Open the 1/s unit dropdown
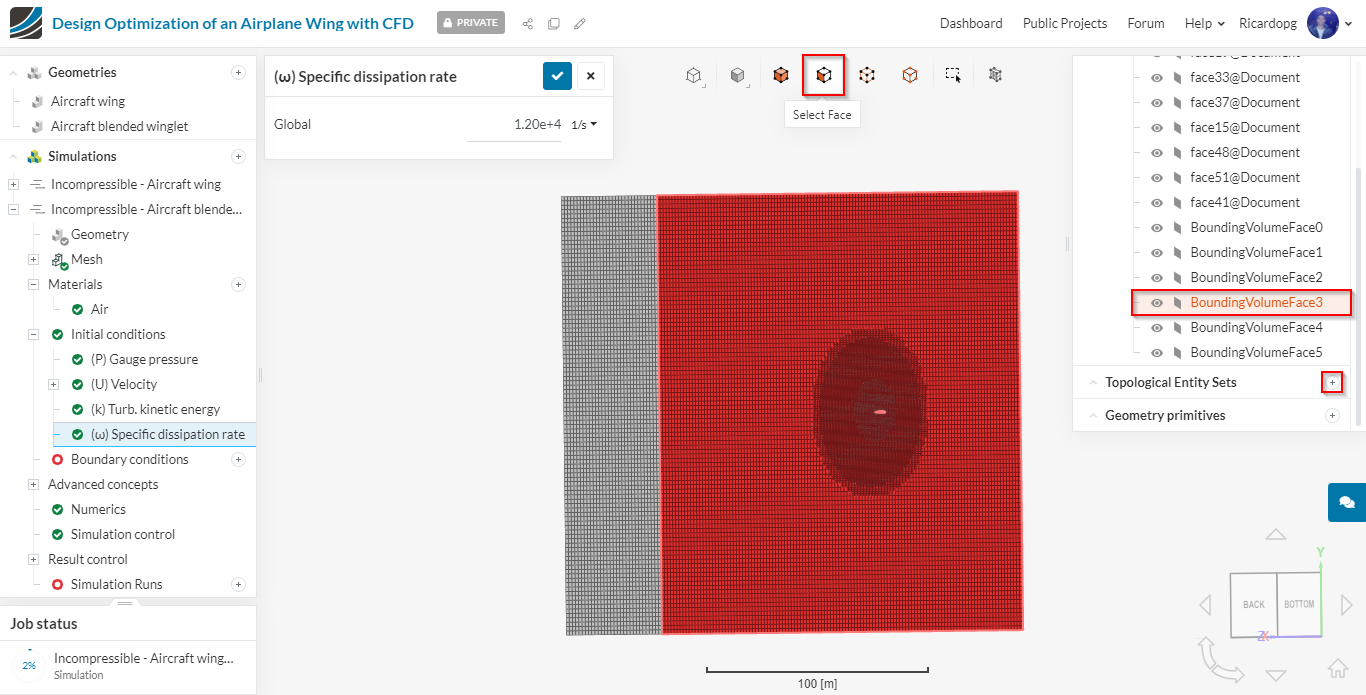Screen dimensions: 1366x695 click(x=584, y=125)
